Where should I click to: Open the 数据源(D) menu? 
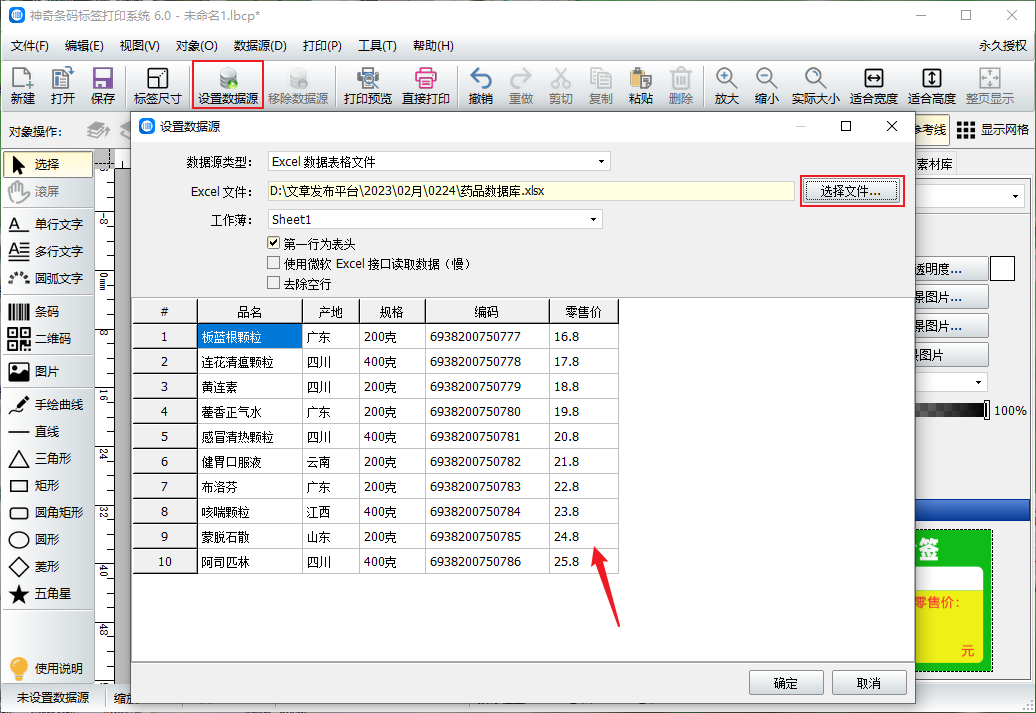pyautogui.click(x=260, y=46)
